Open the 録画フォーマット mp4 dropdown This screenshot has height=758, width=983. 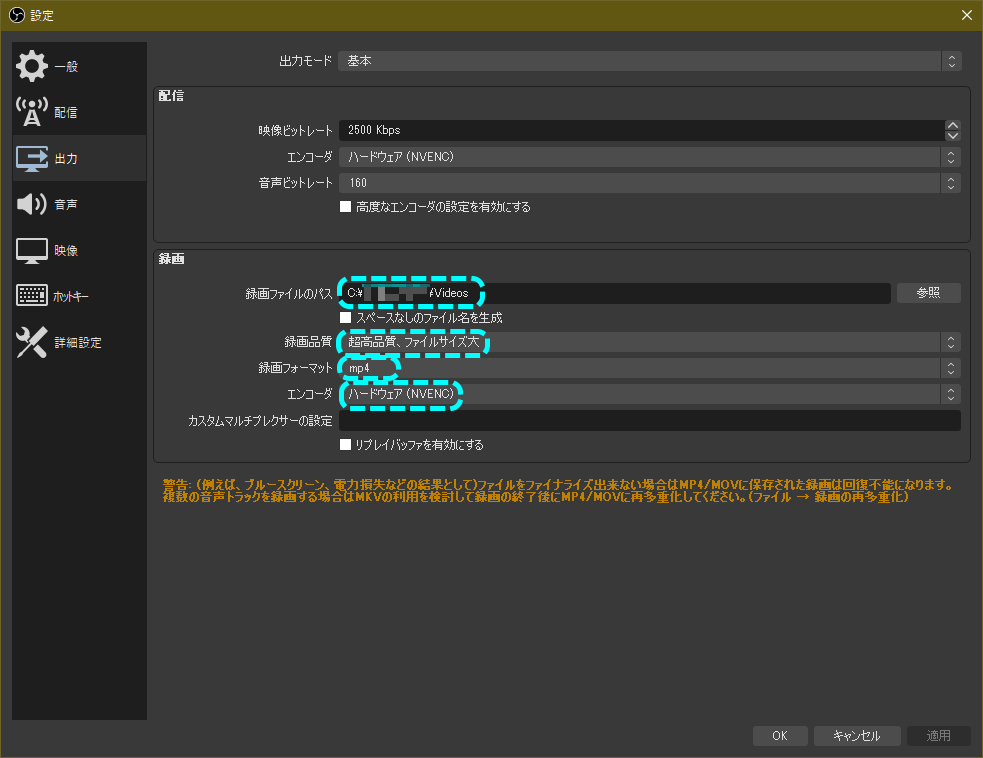[x=649, y=368]
